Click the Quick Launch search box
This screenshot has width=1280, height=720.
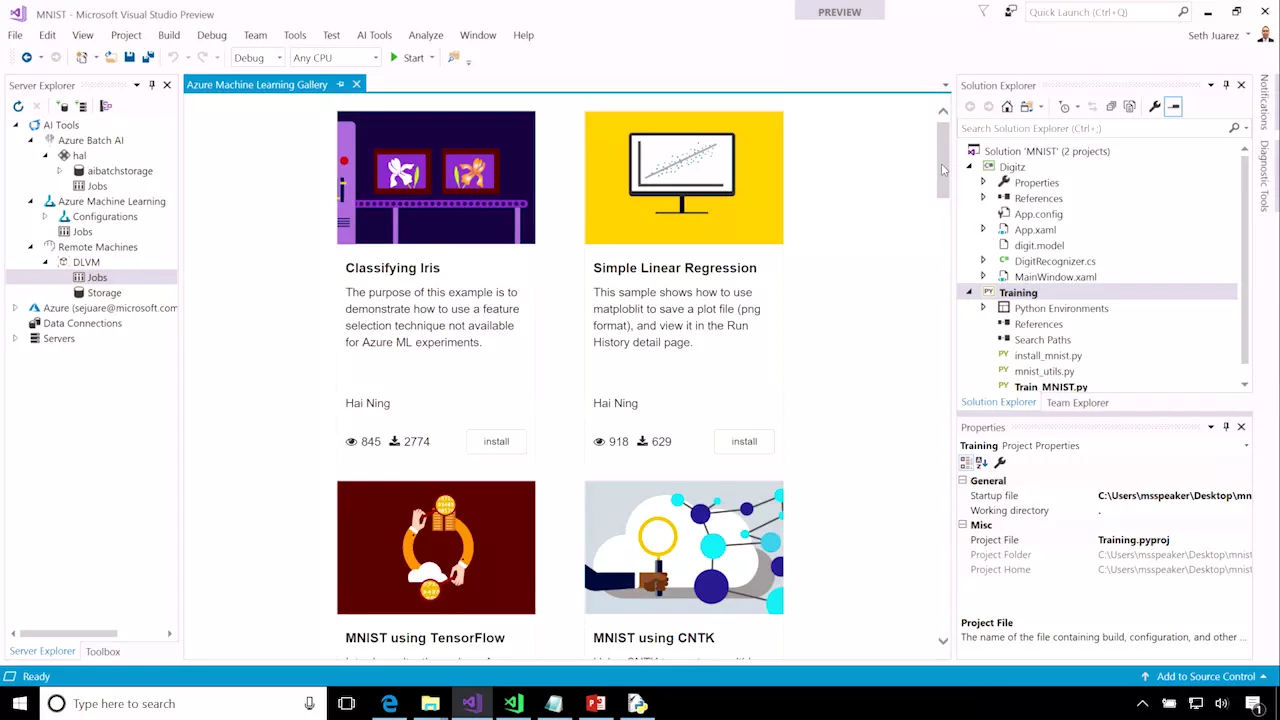click(1108, 12)
